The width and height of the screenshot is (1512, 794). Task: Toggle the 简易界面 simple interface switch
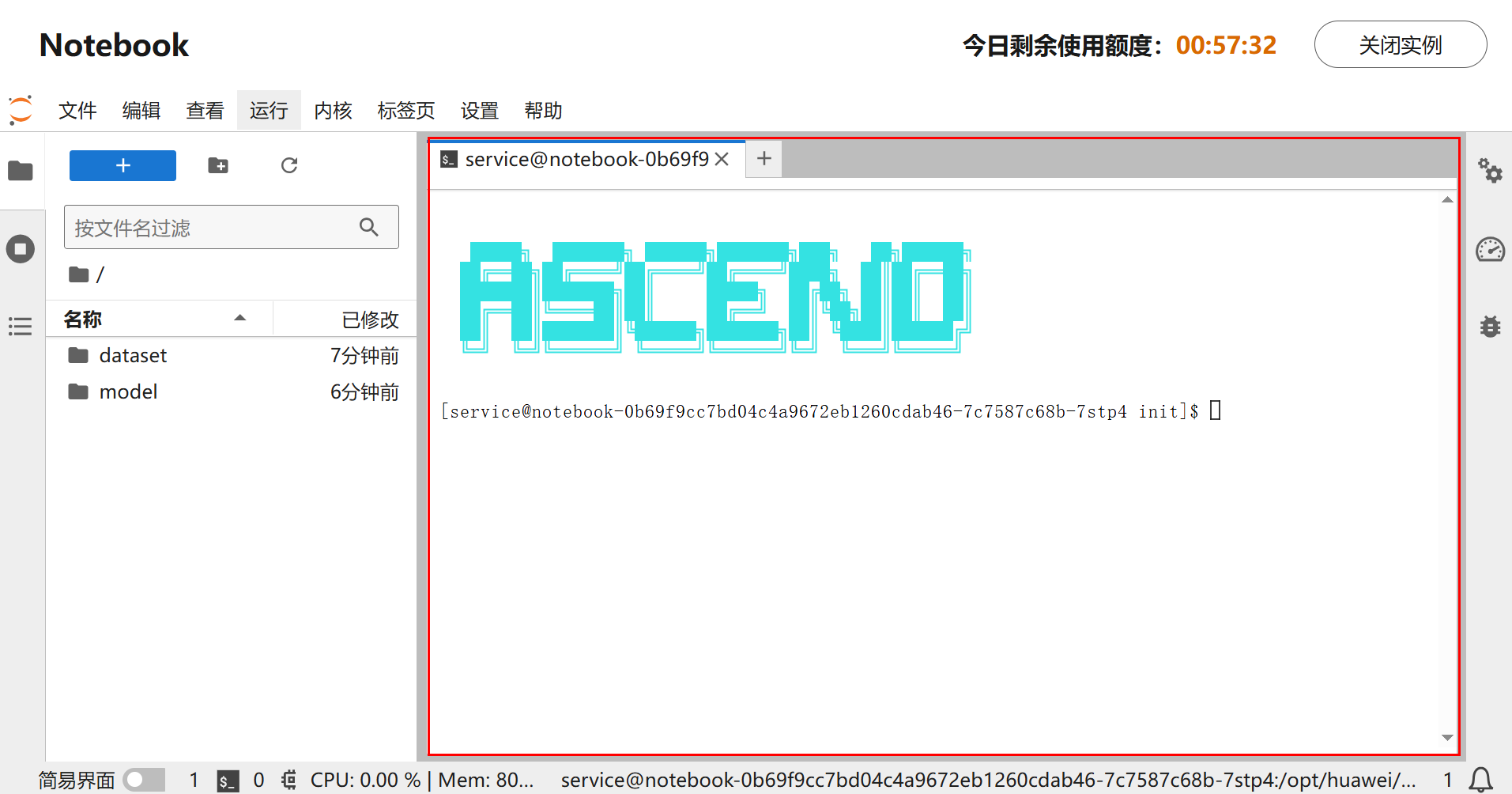tap(145, 781)
